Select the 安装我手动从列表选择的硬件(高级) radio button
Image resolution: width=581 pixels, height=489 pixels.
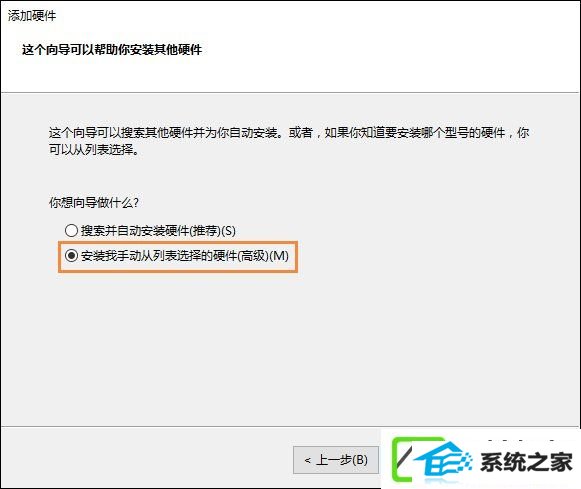click(71, 255)
